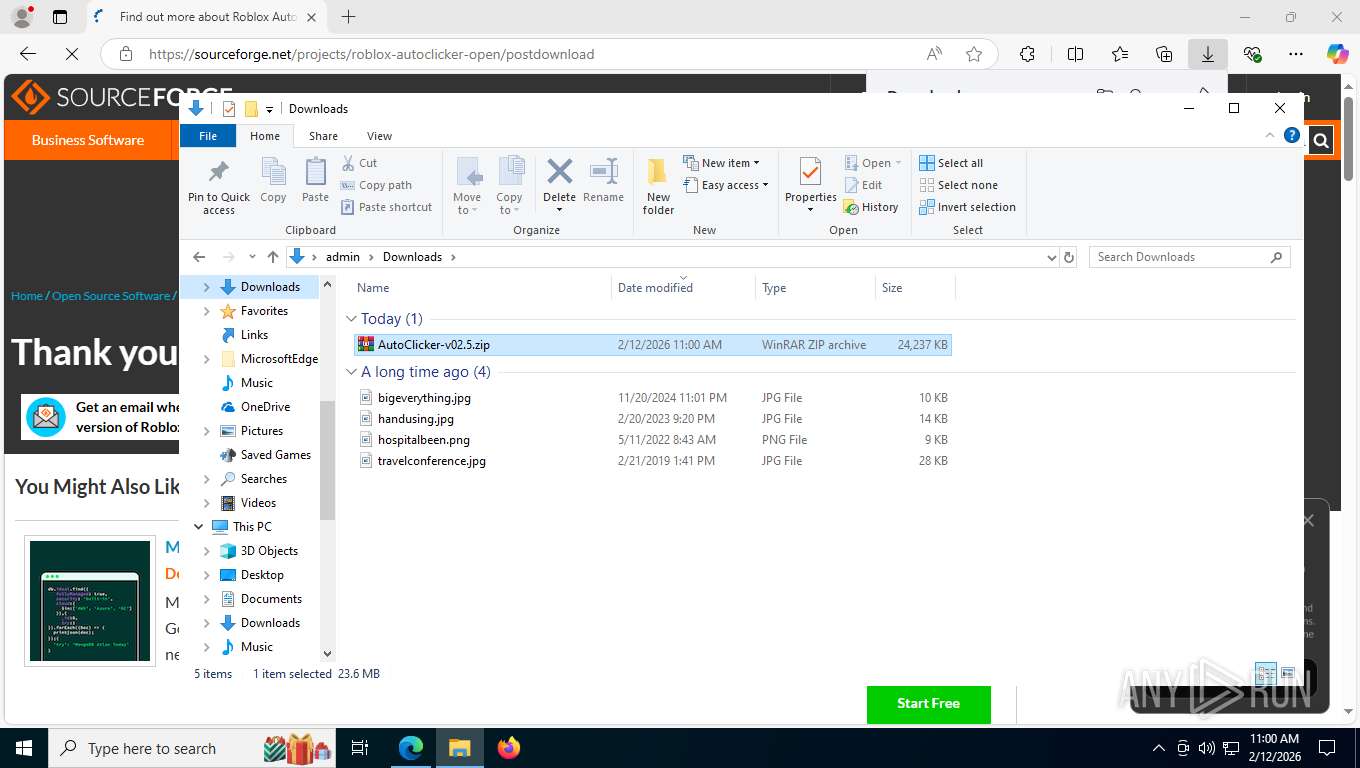Expand Downloads node in tree

click(207, 287)
